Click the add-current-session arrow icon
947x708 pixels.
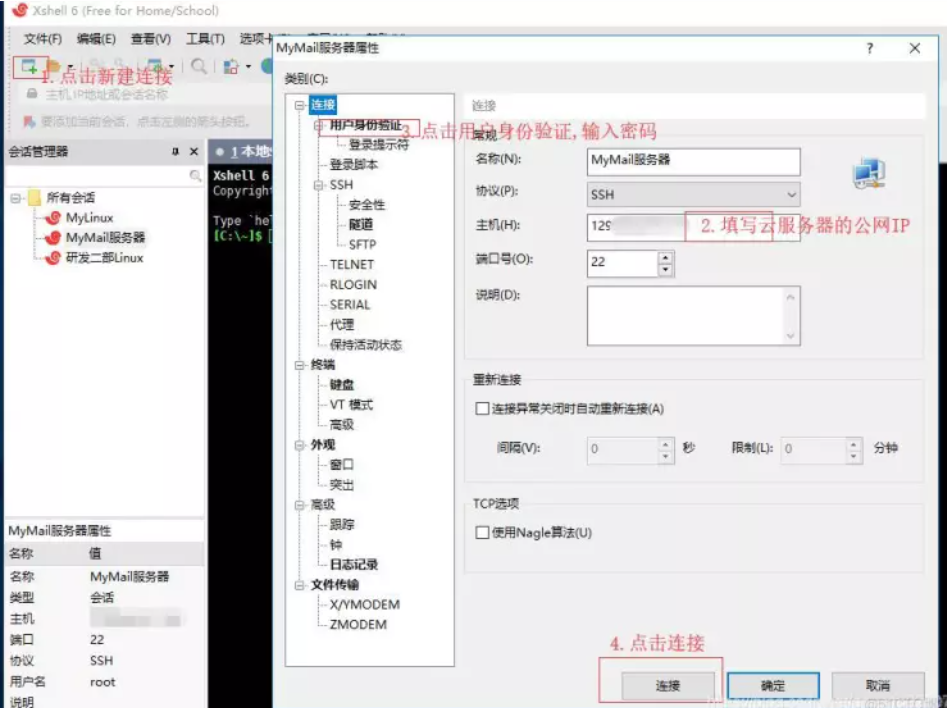(29, 121)
